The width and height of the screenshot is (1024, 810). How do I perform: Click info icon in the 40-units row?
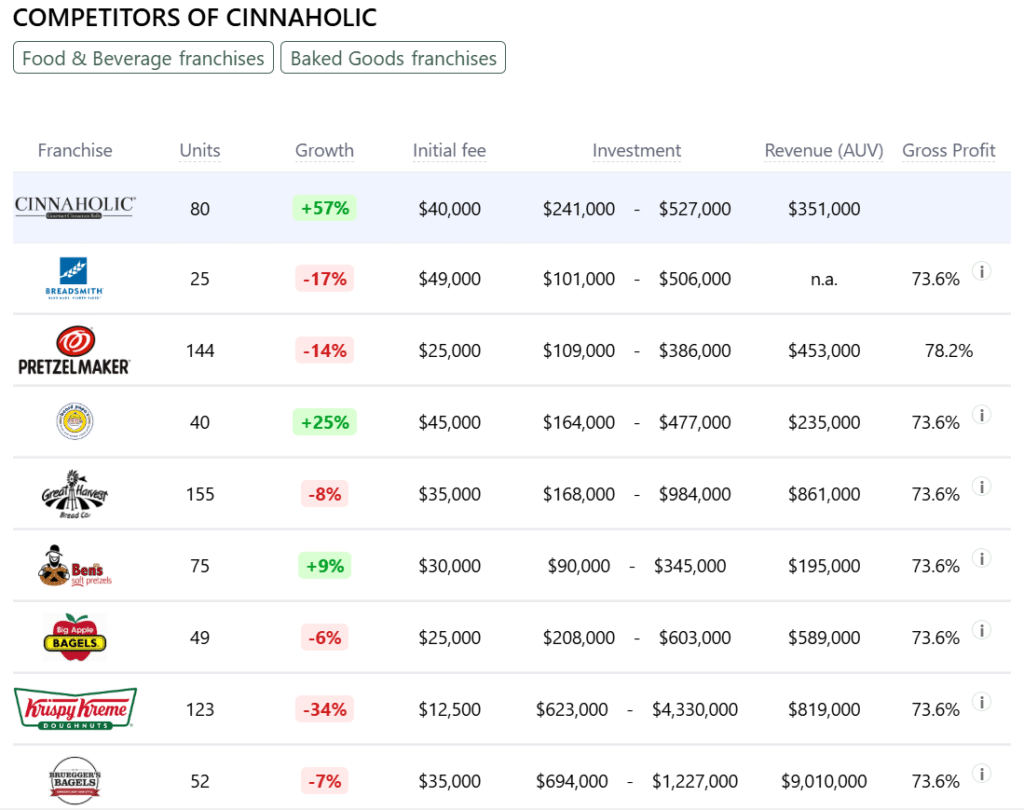click(x=982, y=414)
